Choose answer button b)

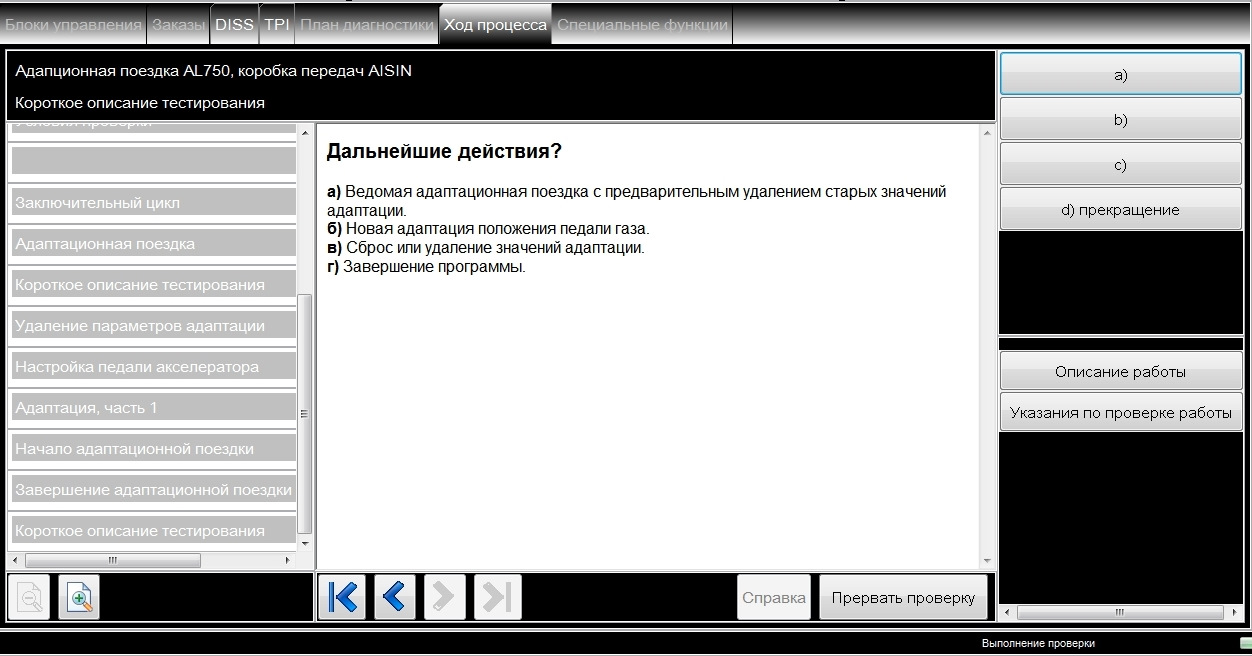[1121, 120]
